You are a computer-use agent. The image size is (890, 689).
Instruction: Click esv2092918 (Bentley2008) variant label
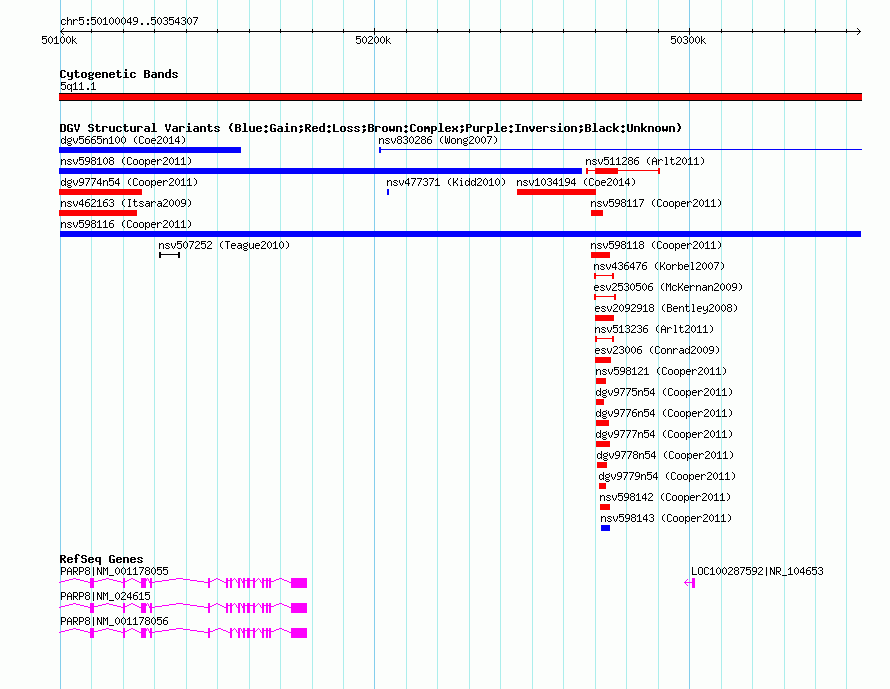666,308
